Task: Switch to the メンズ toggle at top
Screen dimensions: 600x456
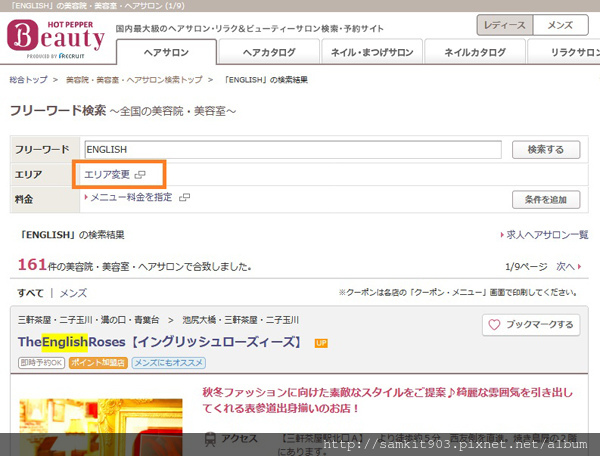Action: [x=560, y=25]
